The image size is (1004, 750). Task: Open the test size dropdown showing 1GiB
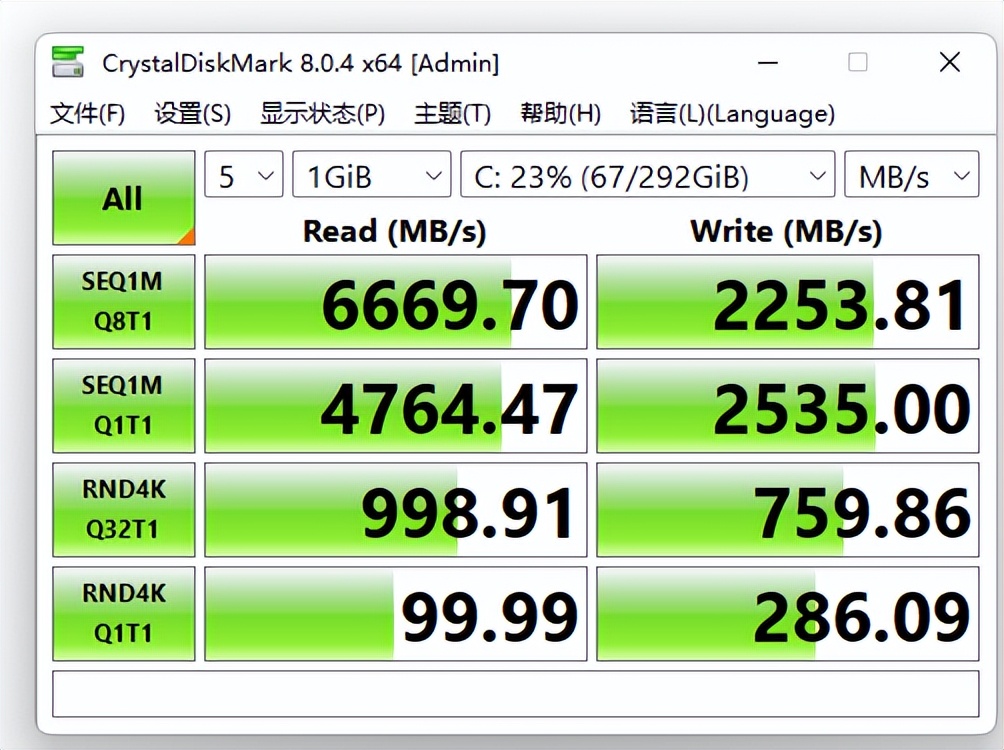371,174
